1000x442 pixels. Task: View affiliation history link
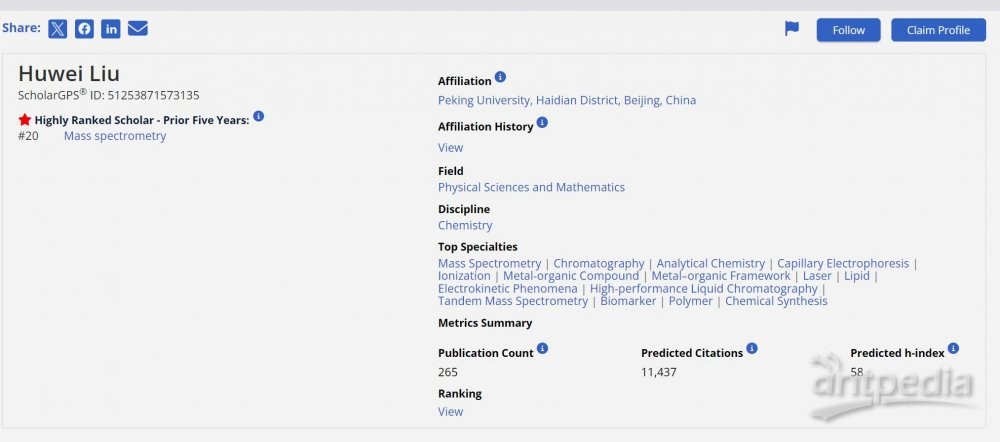click(x=450, y=147)
